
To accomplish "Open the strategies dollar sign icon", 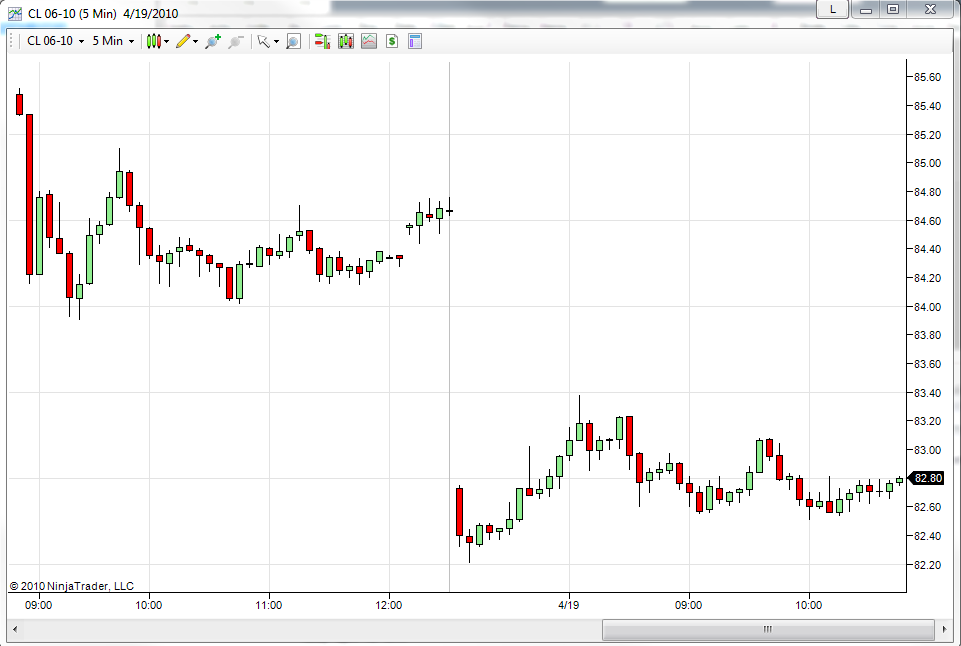I will pyautogui.click(x=392, y=41).
